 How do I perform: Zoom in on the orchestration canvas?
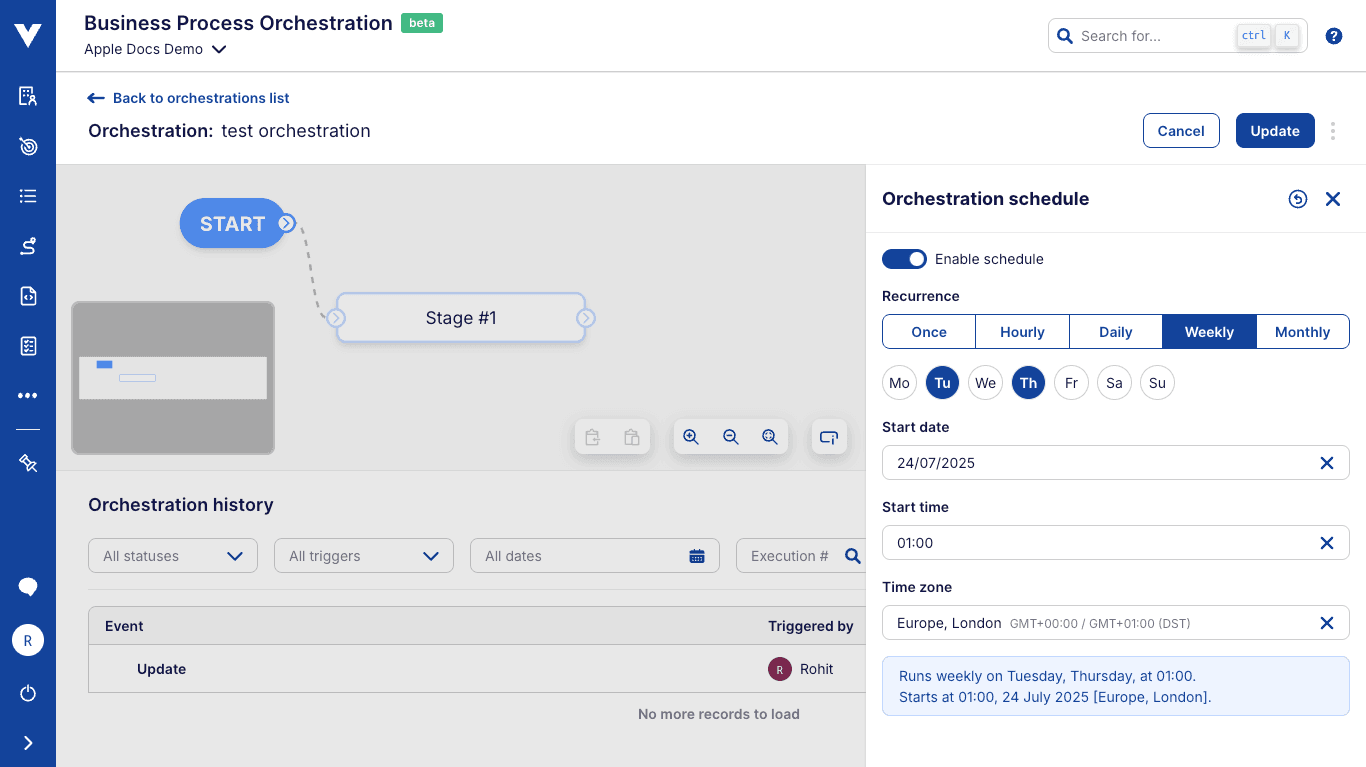(691, 436)
